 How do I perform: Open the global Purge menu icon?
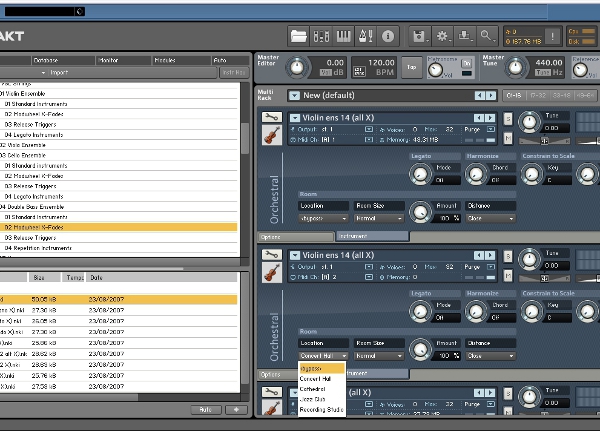coord(465,36)
